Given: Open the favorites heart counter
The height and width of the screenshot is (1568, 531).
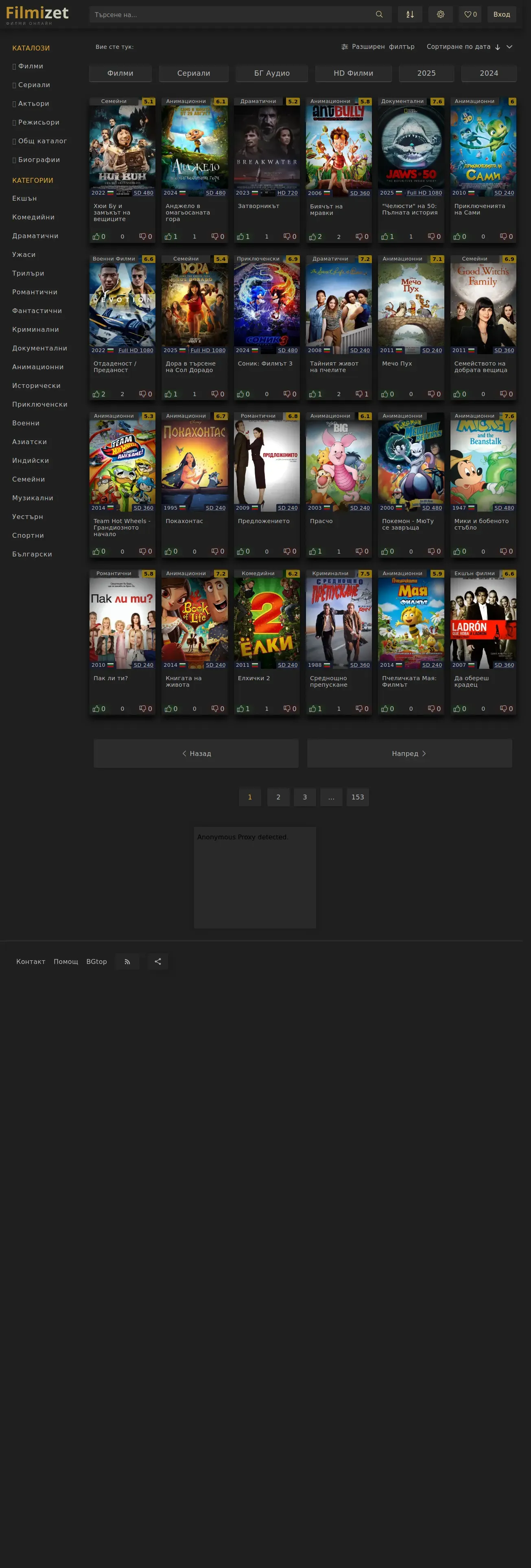Looking at the screenshot, I should [x=470, y=15].
